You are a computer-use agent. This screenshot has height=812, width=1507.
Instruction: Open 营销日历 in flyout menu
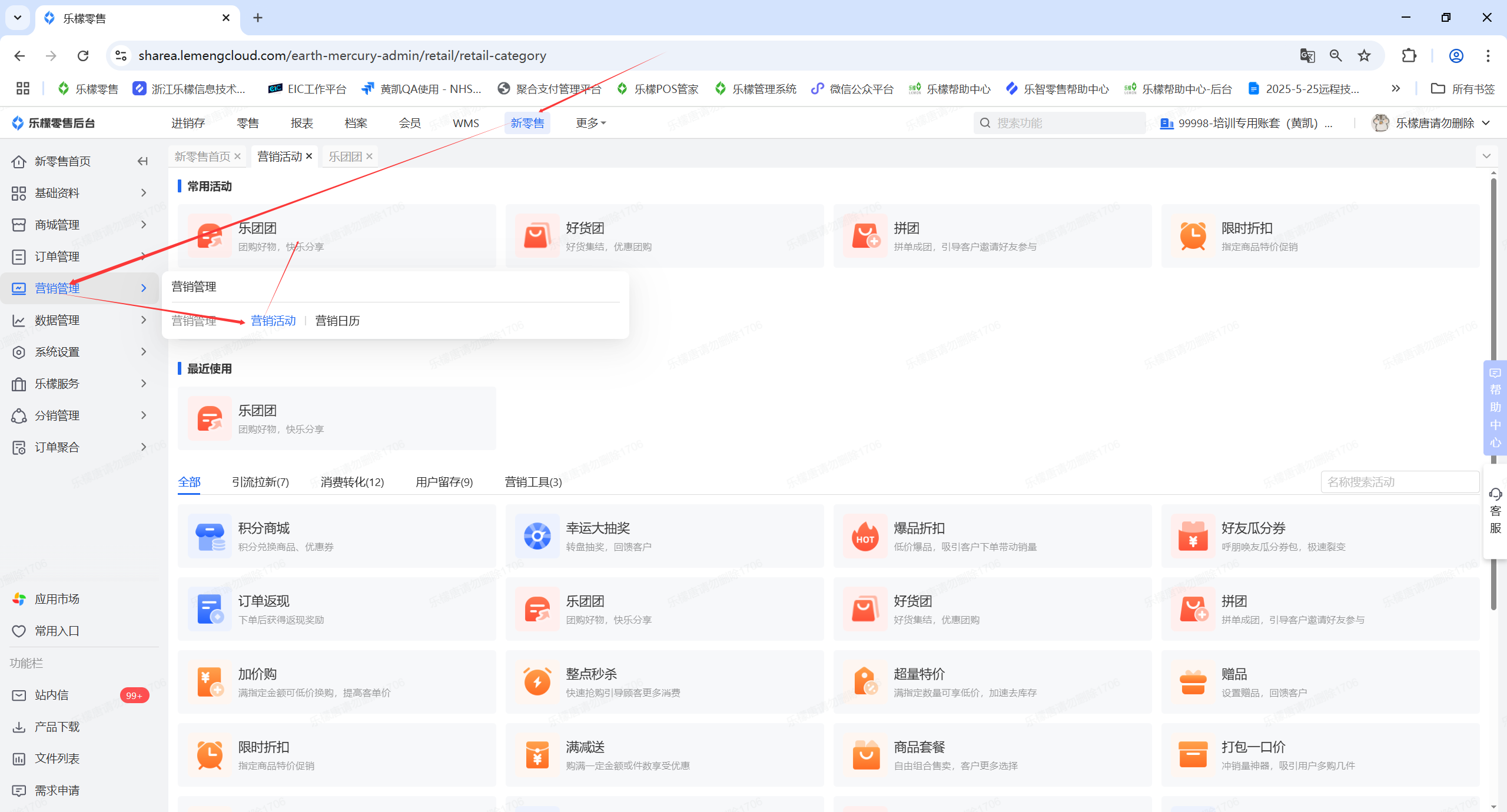[337, 321]
